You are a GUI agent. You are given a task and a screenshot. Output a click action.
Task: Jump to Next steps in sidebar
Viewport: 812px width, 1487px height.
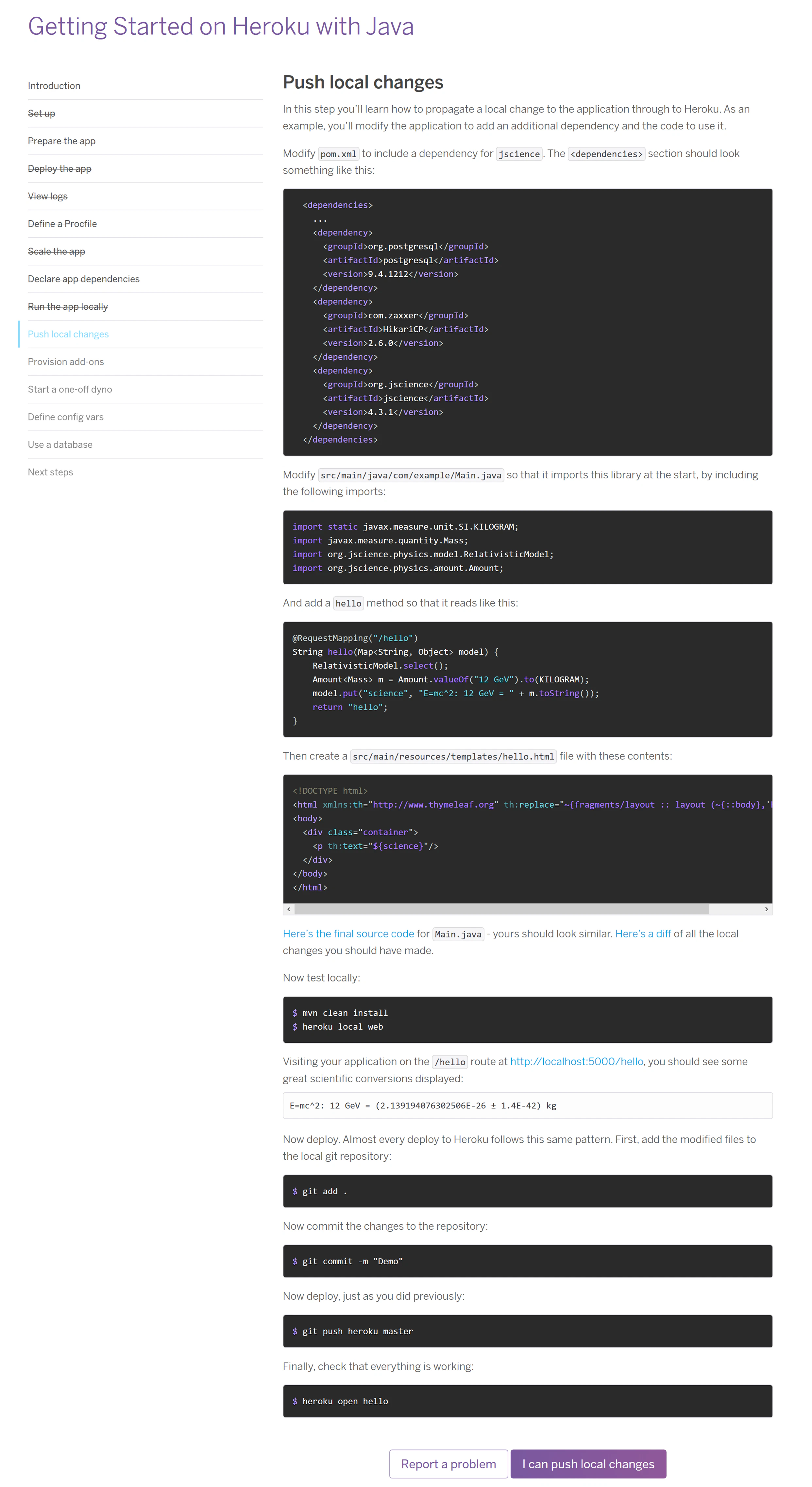click(50, 472)
